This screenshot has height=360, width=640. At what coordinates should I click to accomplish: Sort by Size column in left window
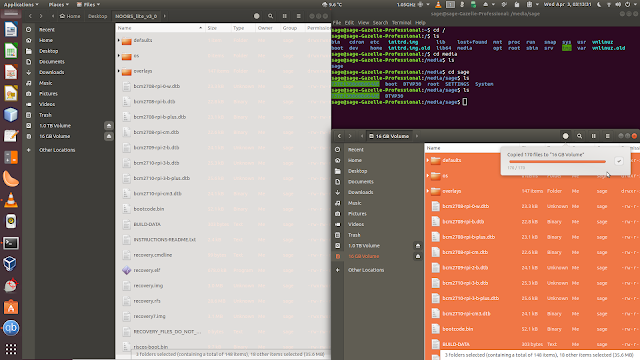[217, 28]
